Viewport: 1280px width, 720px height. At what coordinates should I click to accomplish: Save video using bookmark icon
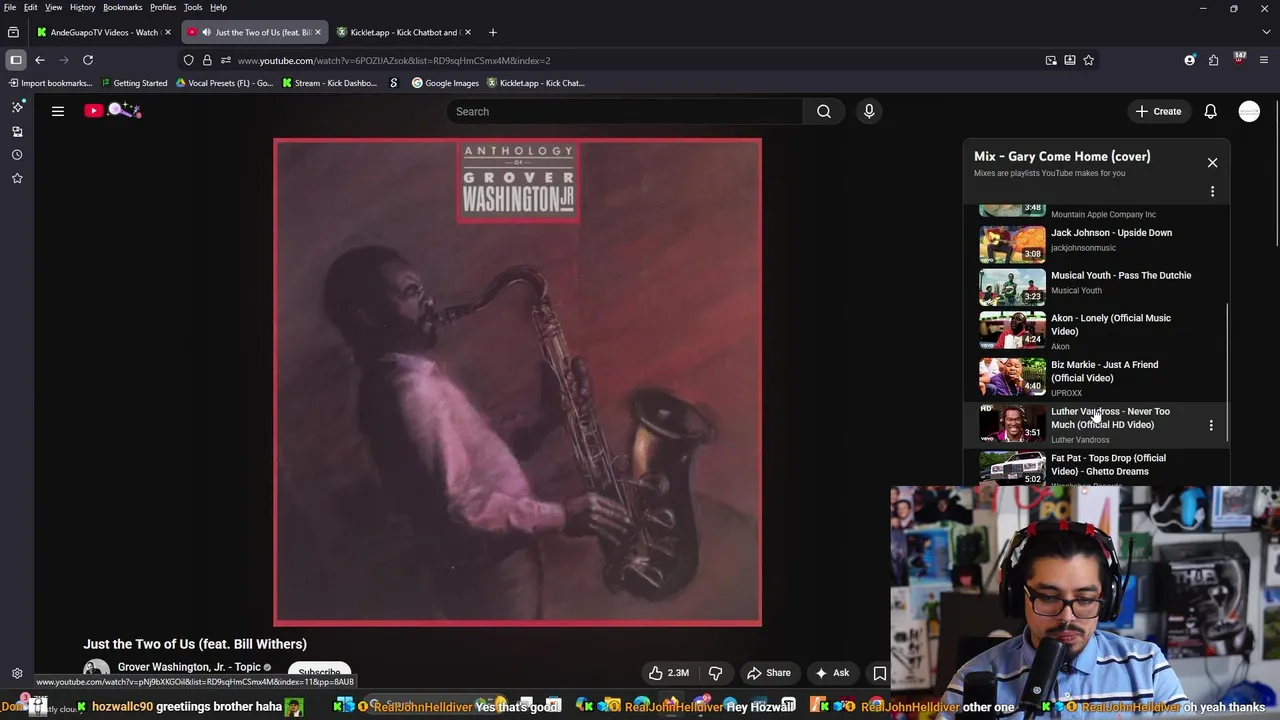[879, 673]
